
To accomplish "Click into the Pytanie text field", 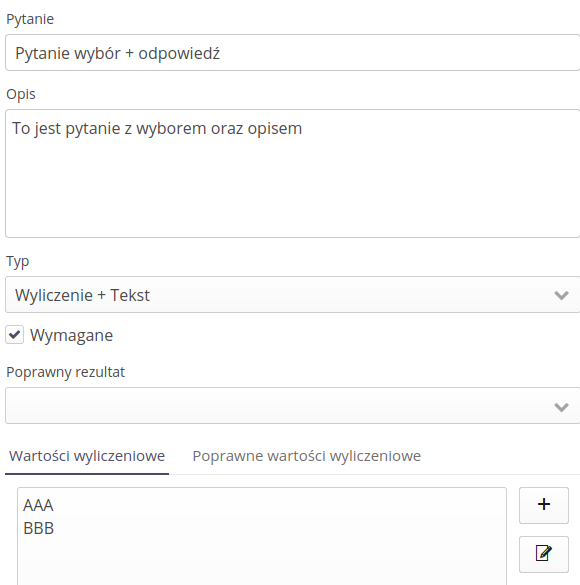I will [x=292, y=53].
